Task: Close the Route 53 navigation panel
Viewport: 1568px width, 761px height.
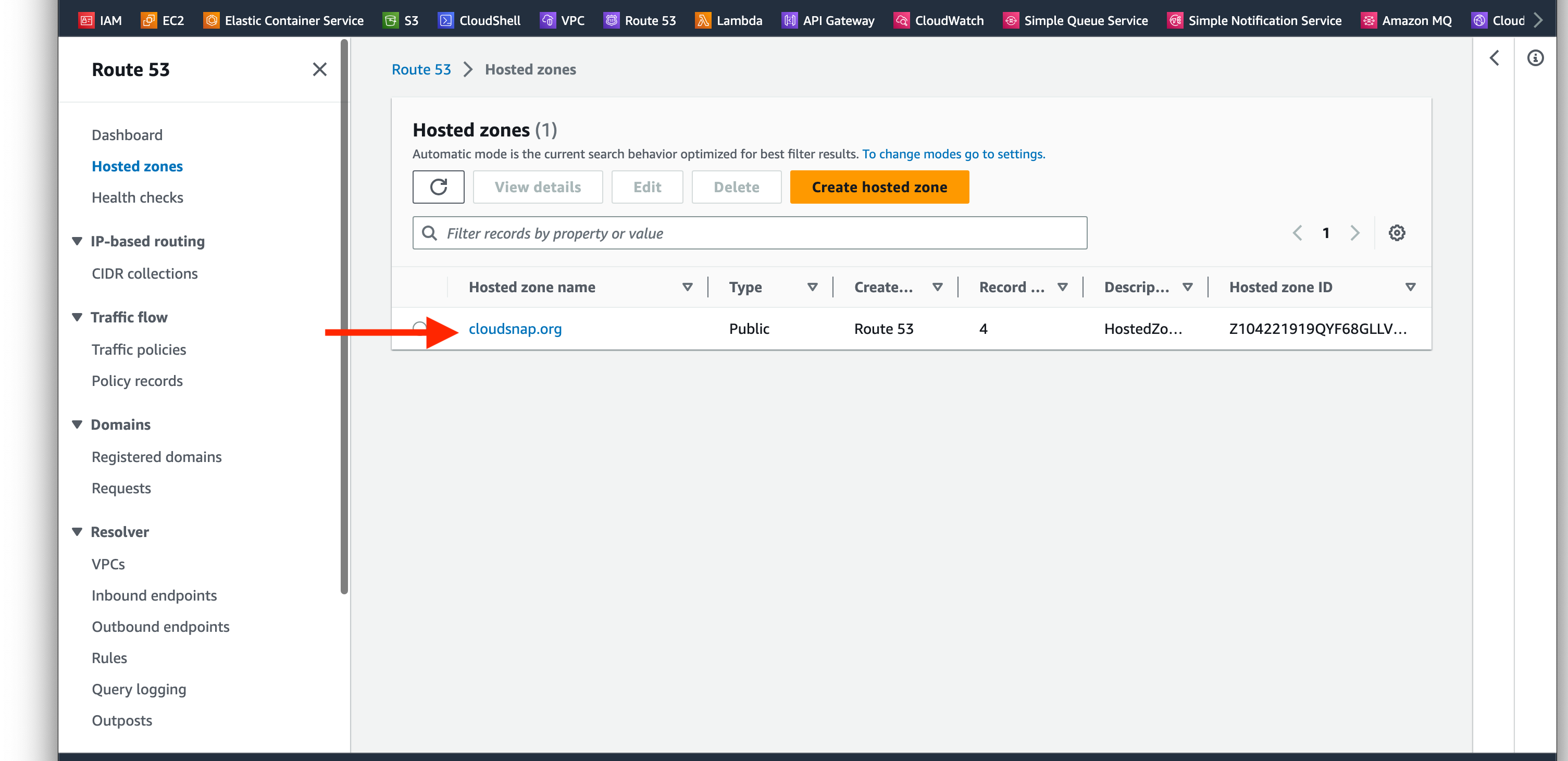Action: coord(319,69)
